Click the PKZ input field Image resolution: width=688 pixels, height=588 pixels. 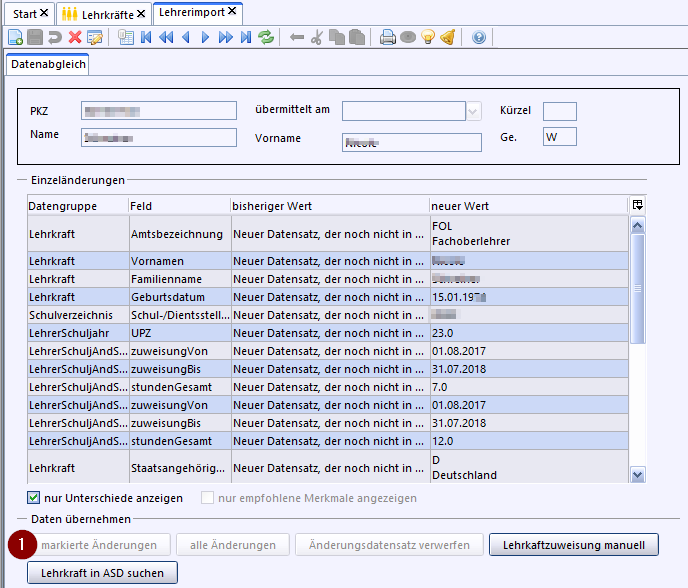tap(159, 111)
